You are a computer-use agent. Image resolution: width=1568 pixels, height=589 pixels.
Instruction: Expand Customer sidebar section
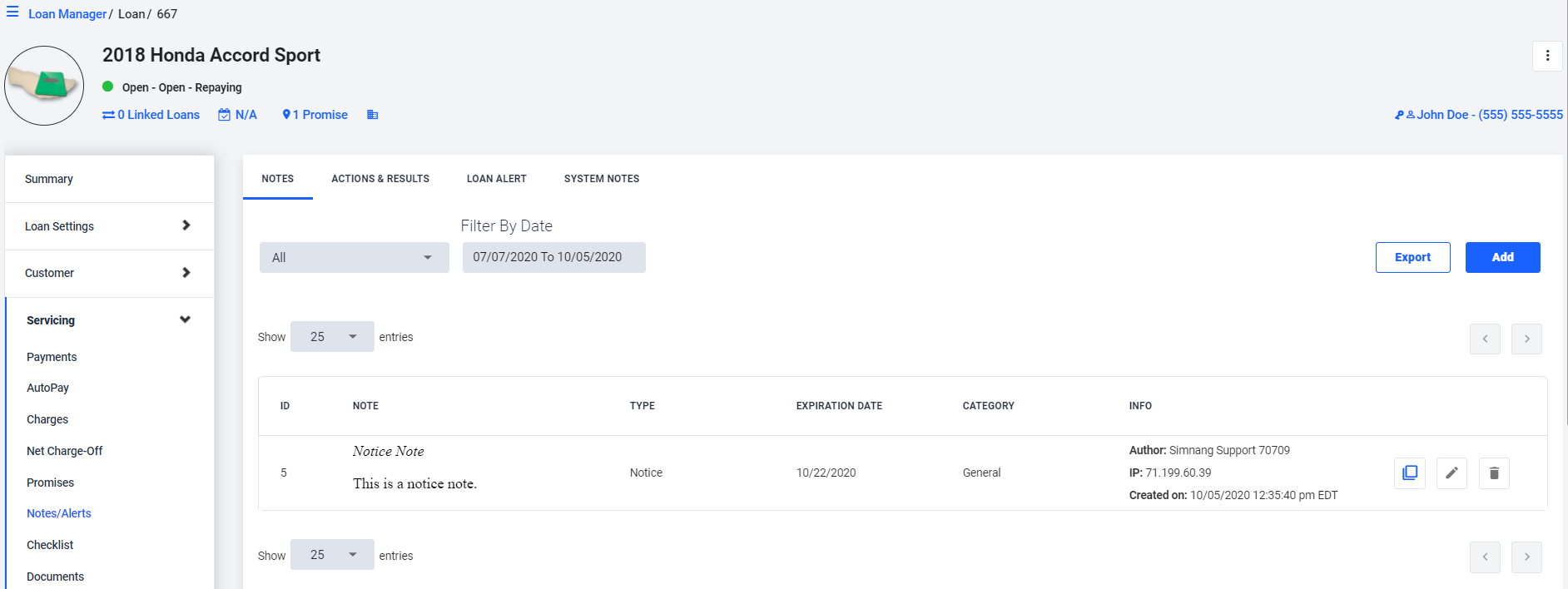pyautogui.click(x=109, y=273)
